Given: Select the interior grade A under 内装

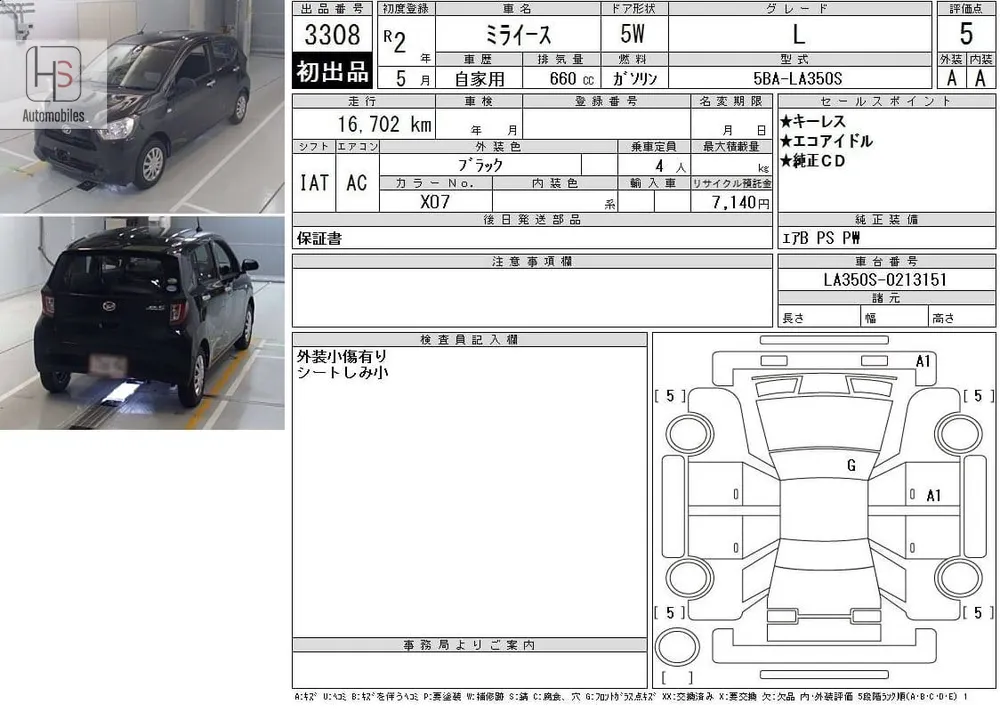Looking at the screenshot, I should (x=980, y=78).
